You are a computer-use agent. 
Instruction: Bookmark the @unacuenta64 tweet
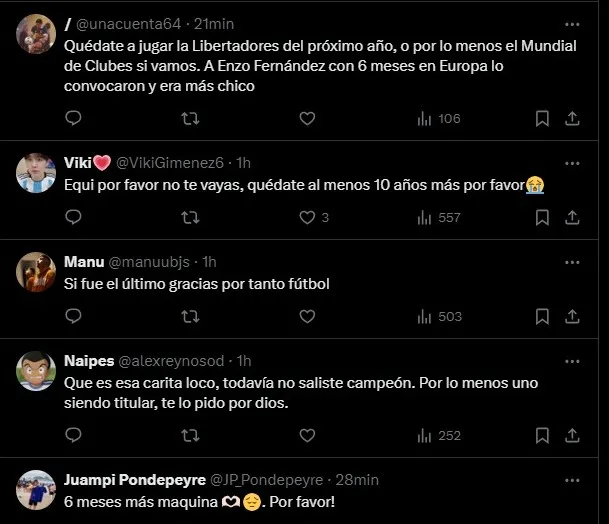pyautogui.click(x=542, y=118)
